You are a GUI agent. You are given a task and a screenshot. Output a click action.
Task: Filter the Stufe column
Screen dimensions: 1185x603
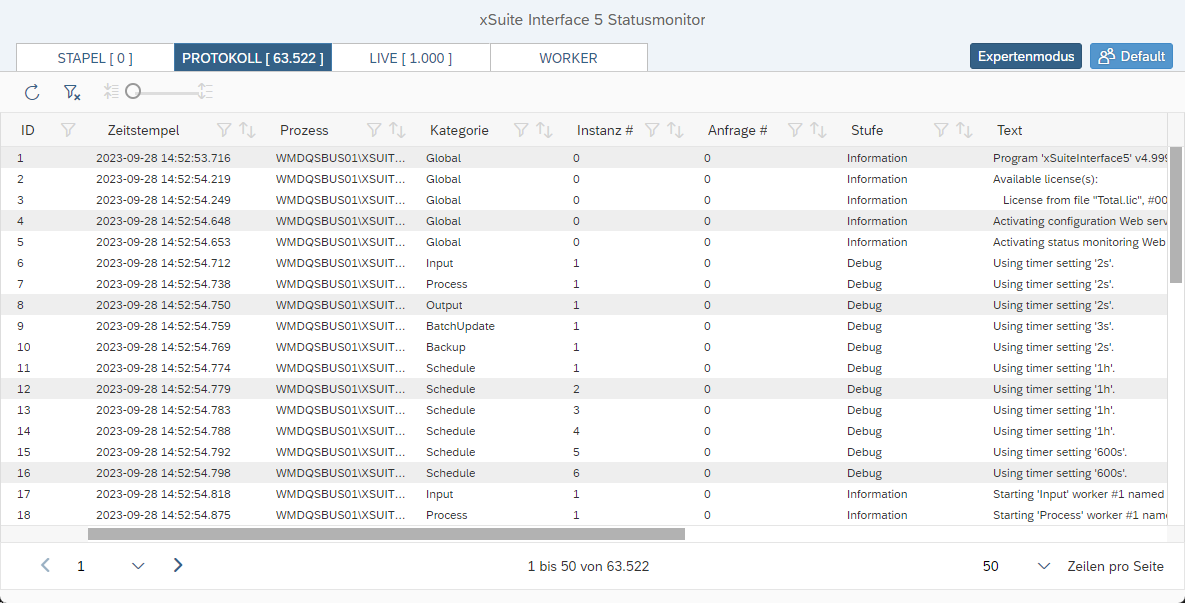pyautogui.click(x=940, y=129)
